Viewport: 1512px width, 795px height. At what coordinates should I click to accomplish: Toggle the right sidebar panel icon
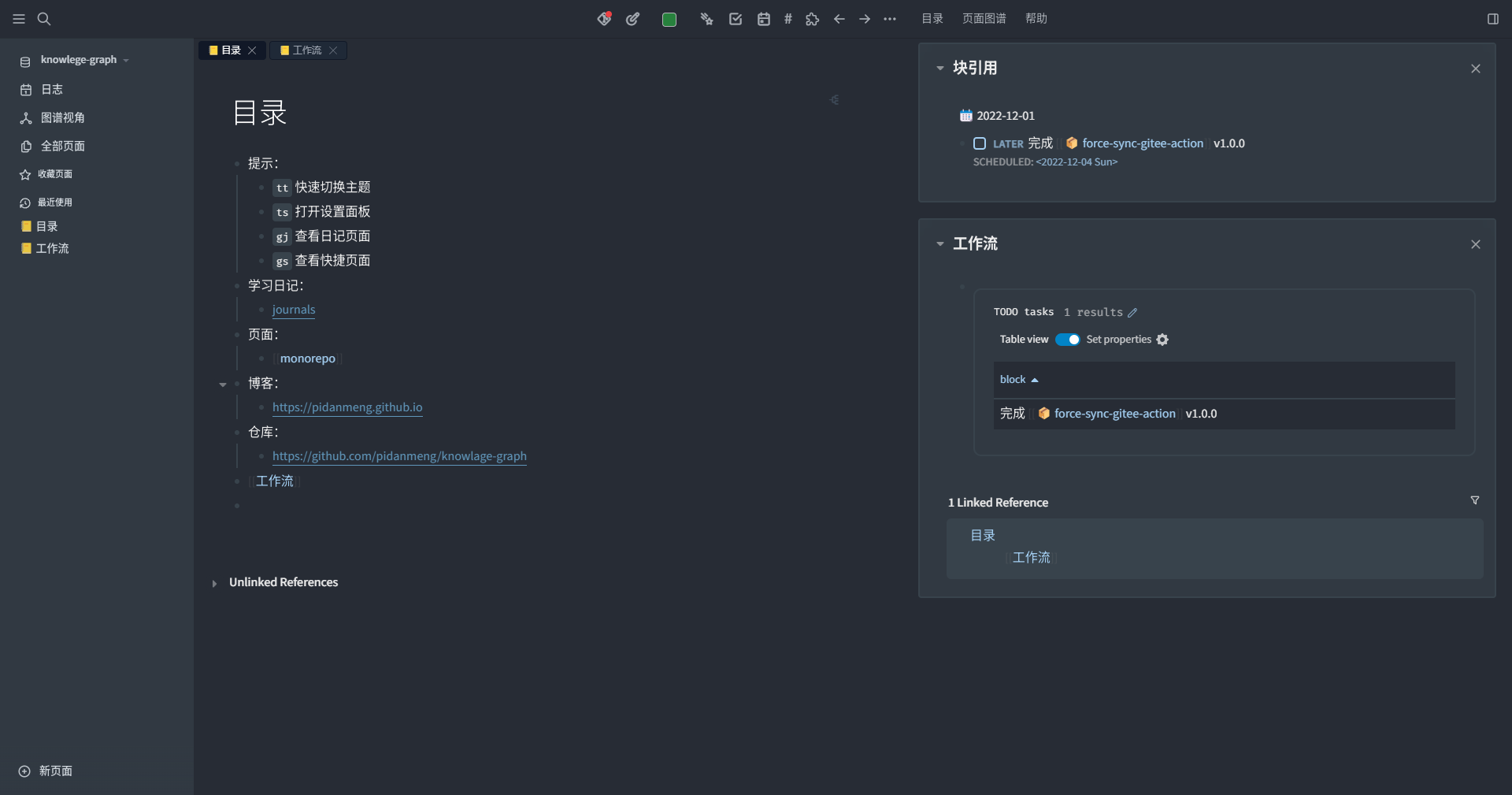click(x=1492, y=19)
